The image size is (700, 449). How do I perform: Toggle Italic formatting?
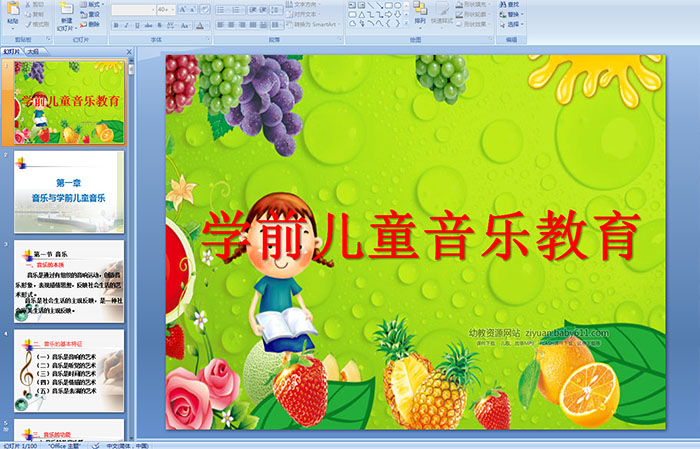click(x=126, y=25)
